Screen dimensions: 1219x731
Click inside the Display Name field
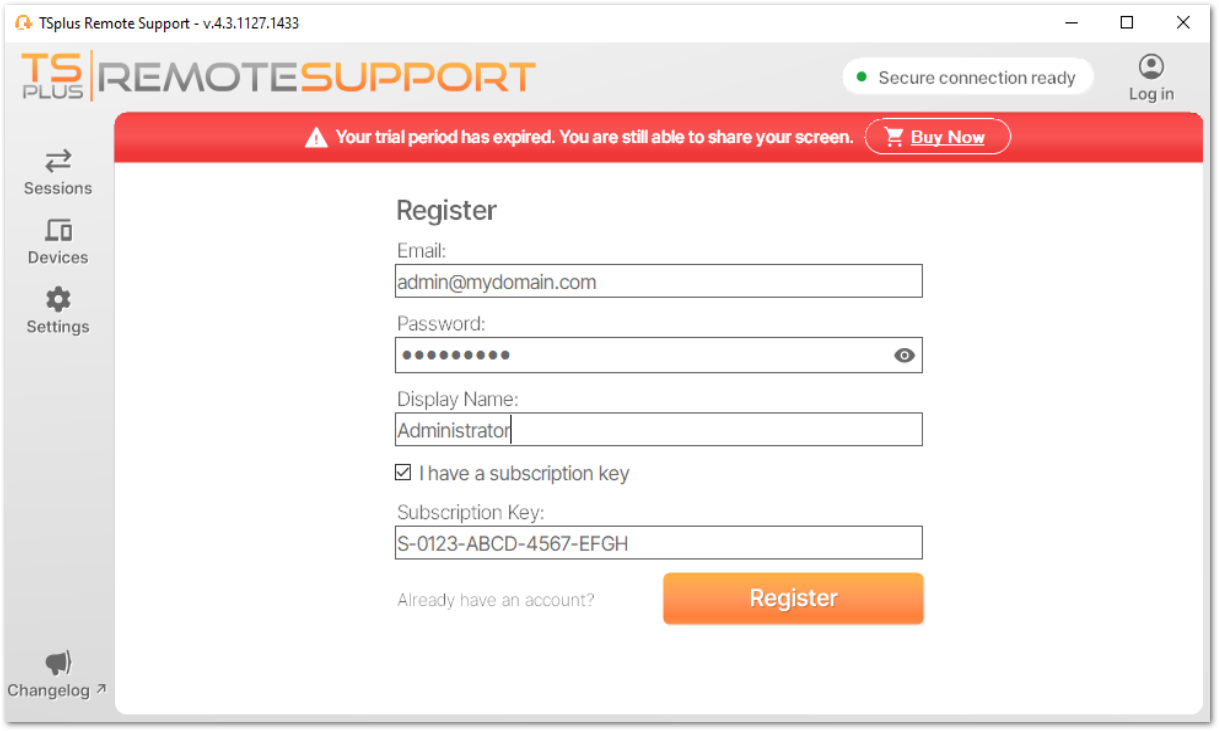pos(658,429)
